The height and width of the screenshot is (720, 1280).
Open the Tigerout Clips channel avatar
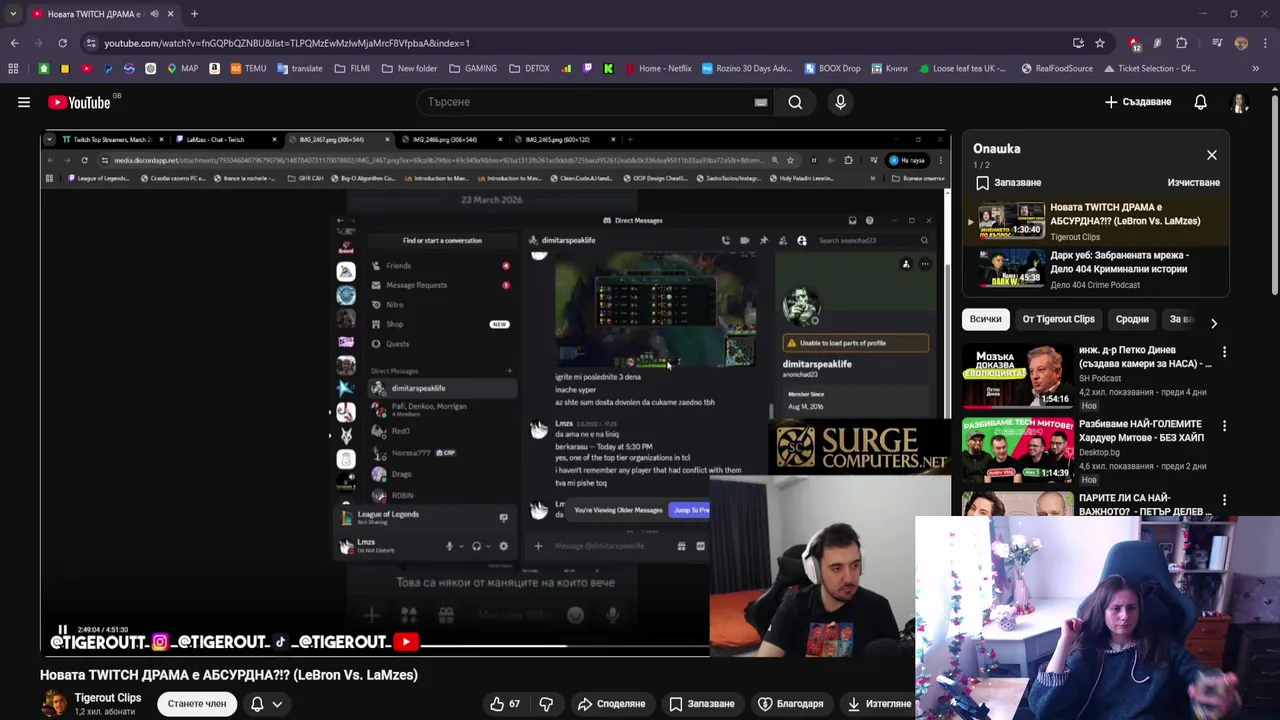point(54,703)
